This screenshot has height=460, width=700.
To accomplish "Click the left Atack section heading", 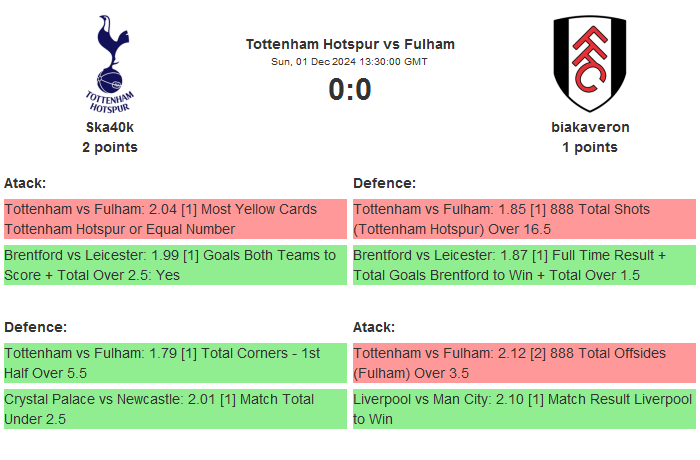I will coord(25,183).
